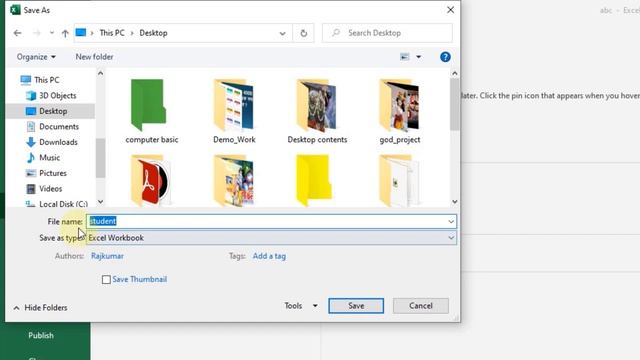Viewport: 640px width, 360px height.
Task: Refresh the Desktop folder view
Action: (304, 33)
